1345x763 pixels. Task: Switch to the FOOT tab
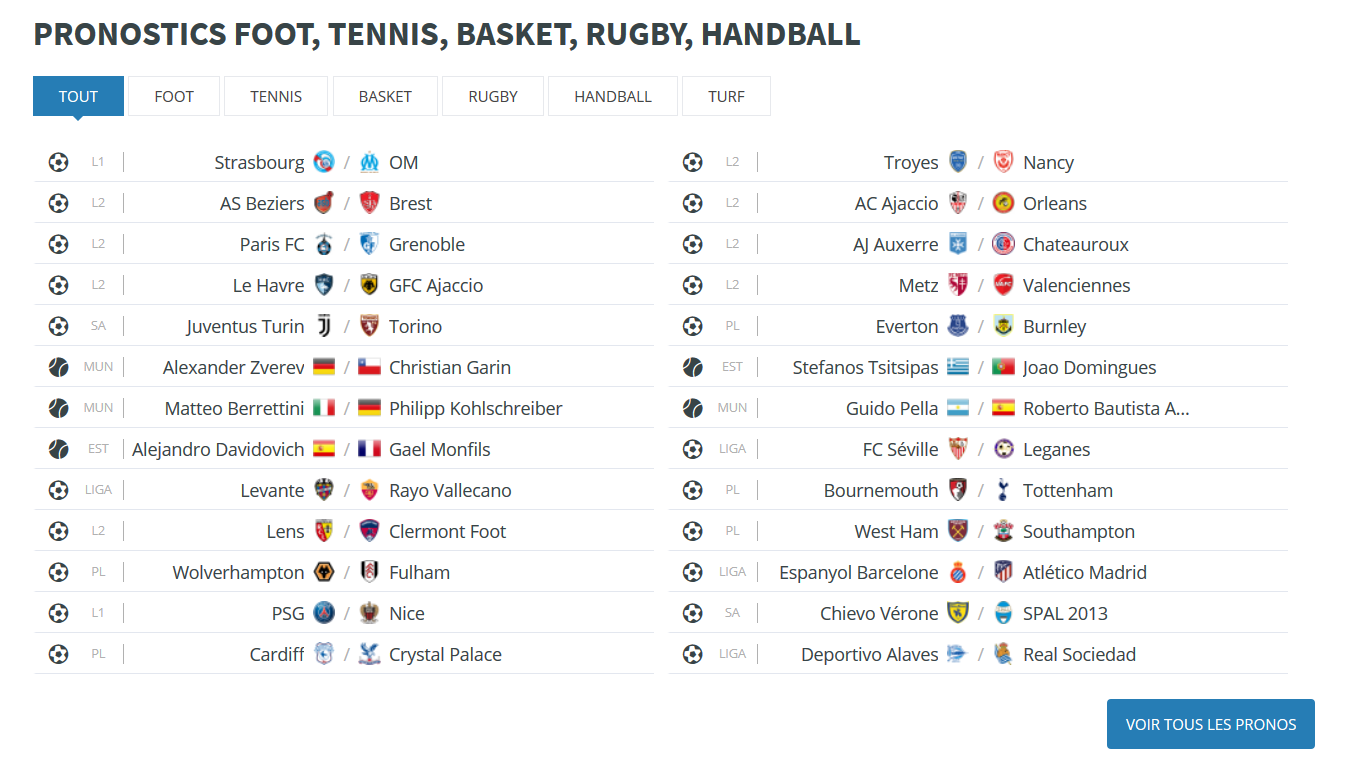pos(174,96)
